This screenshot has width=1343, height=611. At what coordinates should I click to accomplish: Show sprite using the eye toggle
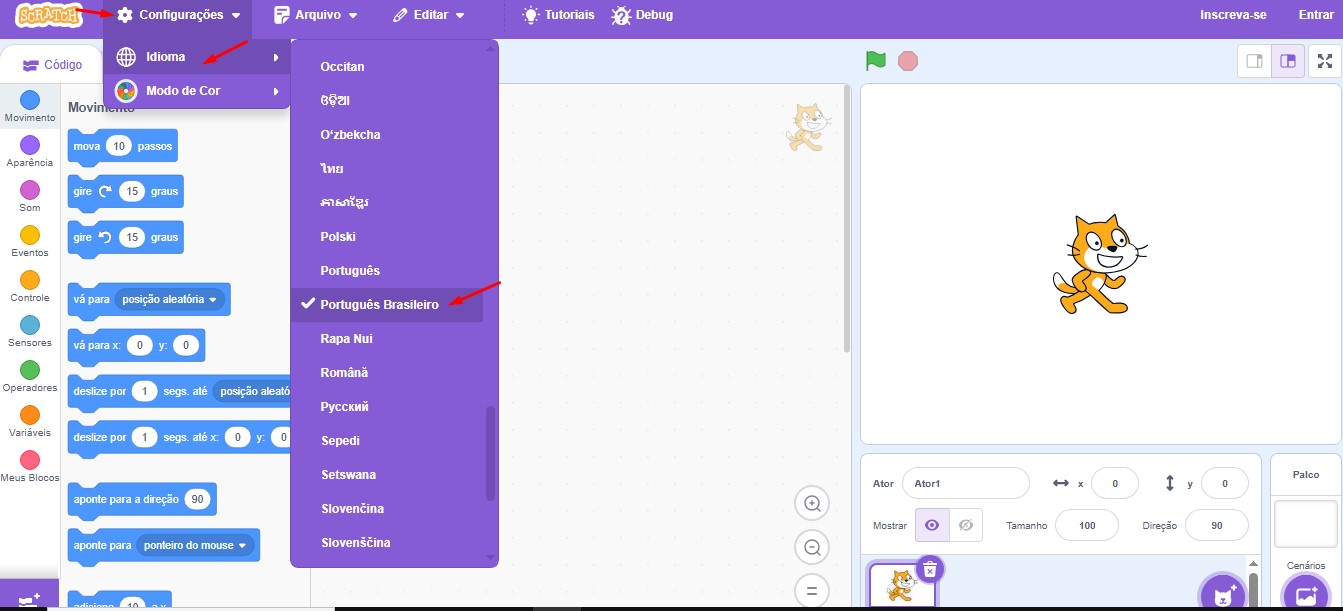click(x=931, y=525)
